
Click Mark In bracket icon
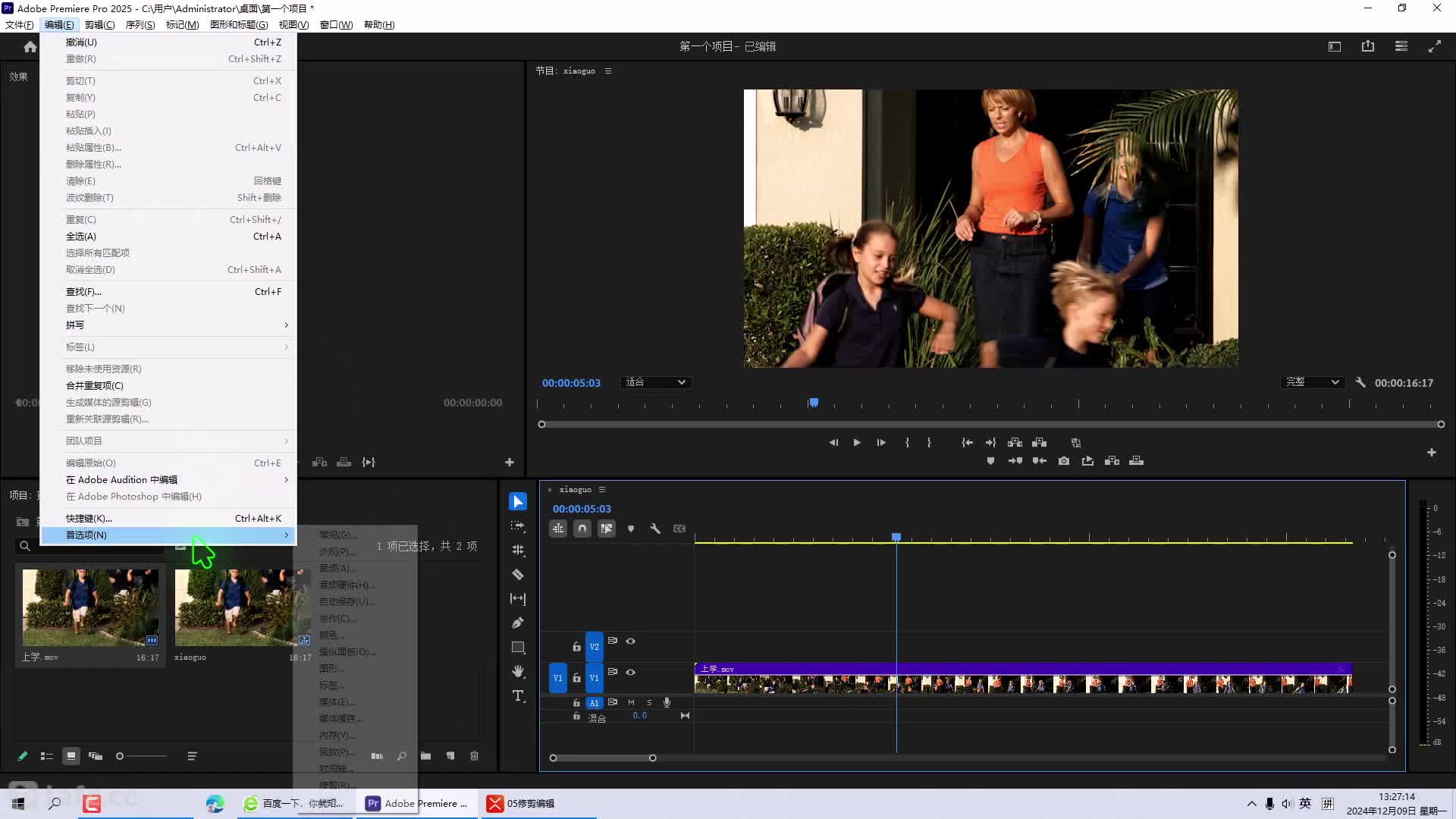click(x=907, y=442)
